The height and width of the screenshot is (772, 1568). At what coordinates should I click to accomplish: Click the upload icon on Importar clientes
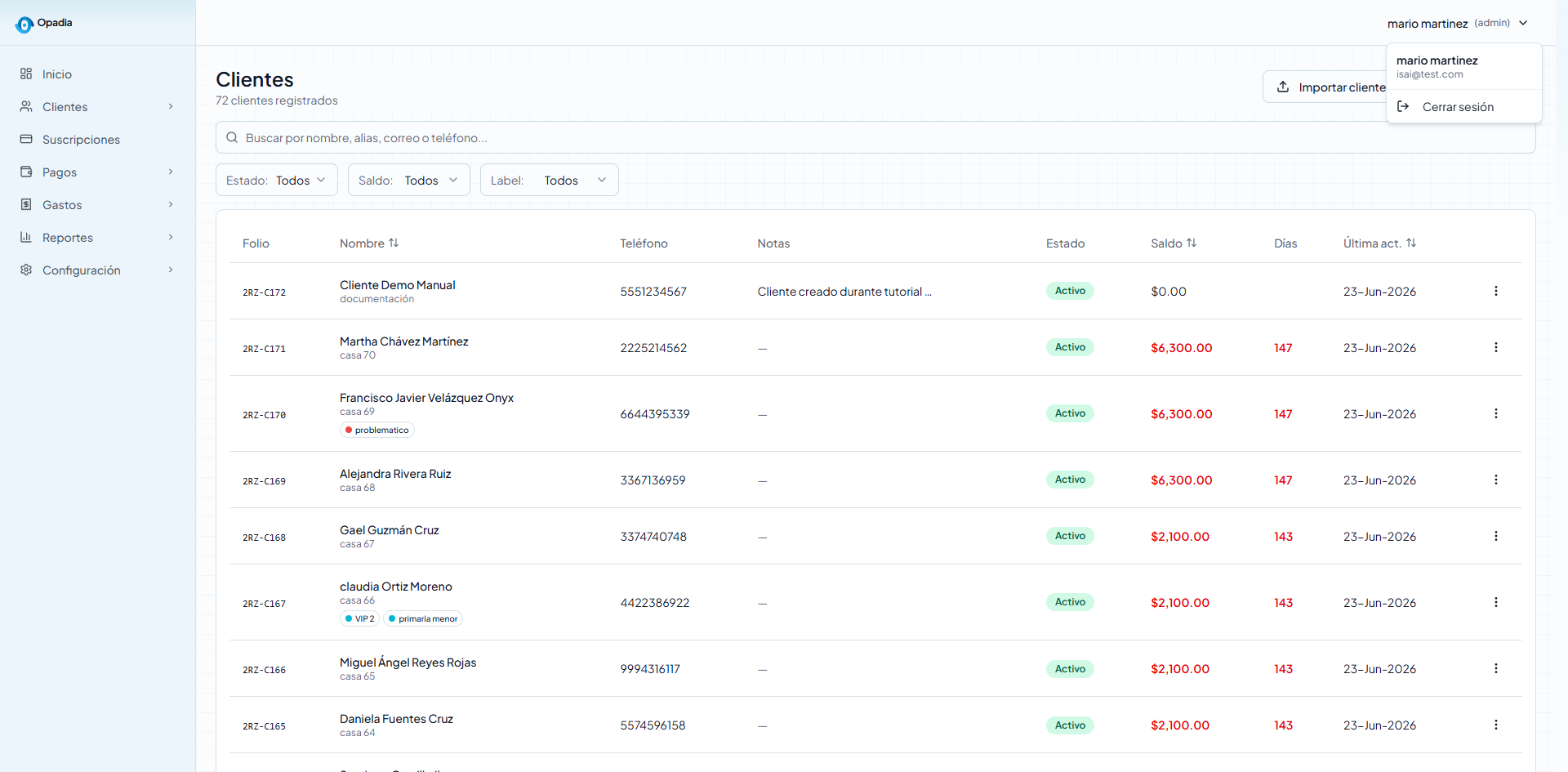point(1283,87)
